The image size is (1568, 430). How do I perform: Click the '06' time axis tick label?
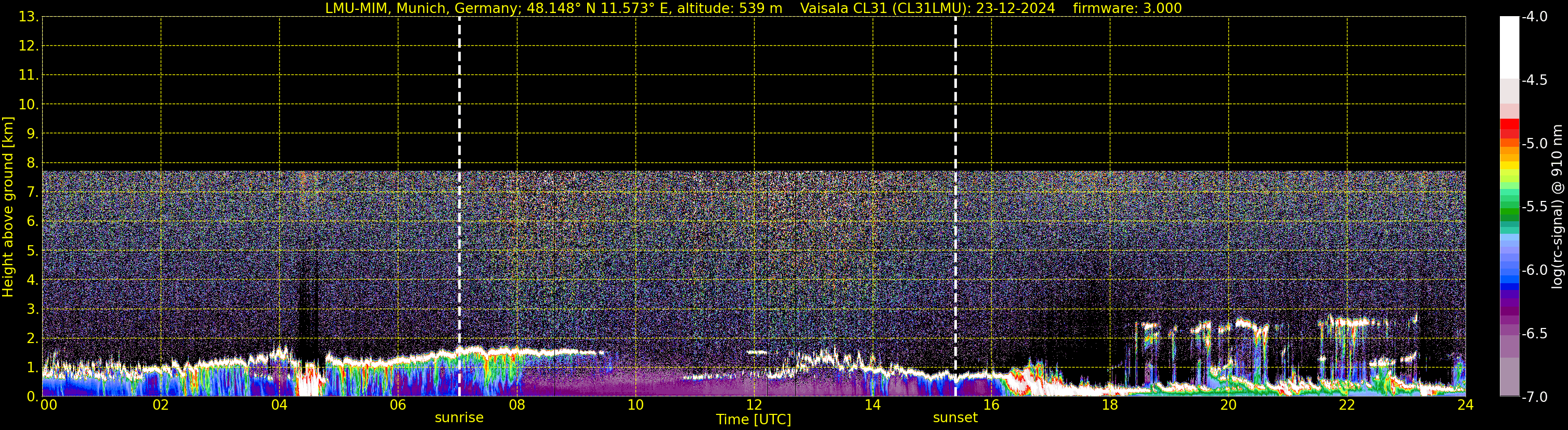(398, 405)
